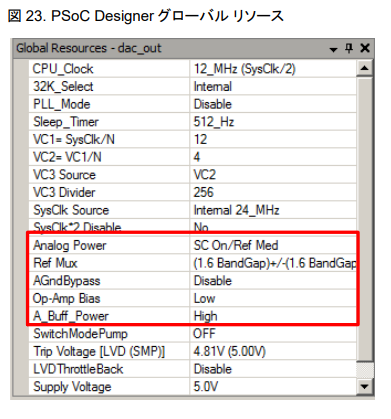Select the Sleep_Timer row label

(x=66, y=122)
